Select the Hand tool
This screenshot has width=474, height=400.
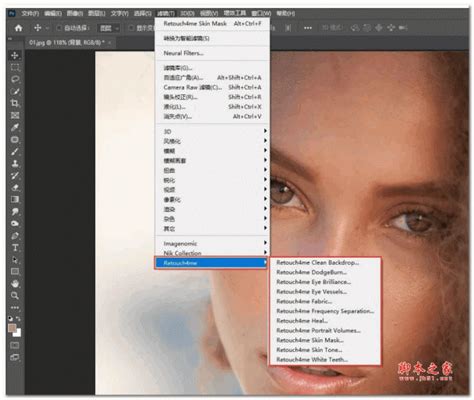coord(15,284)
